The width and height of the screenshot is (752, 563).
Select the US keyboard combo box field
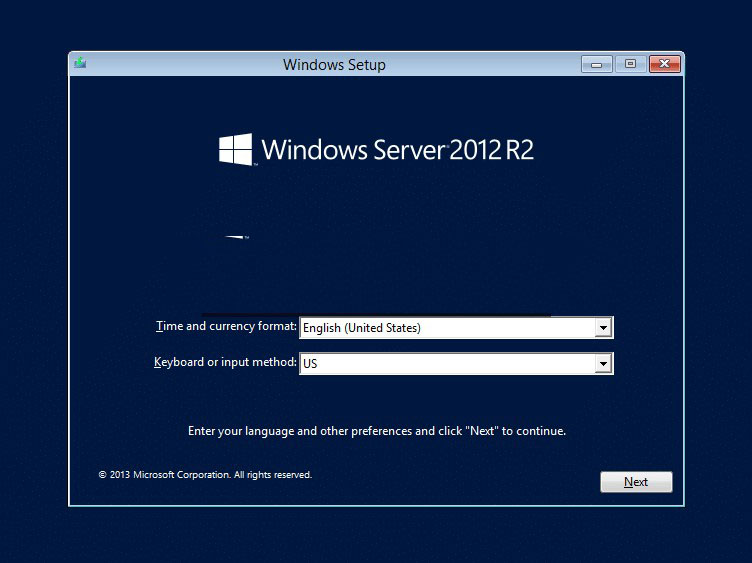click(456, 364)
